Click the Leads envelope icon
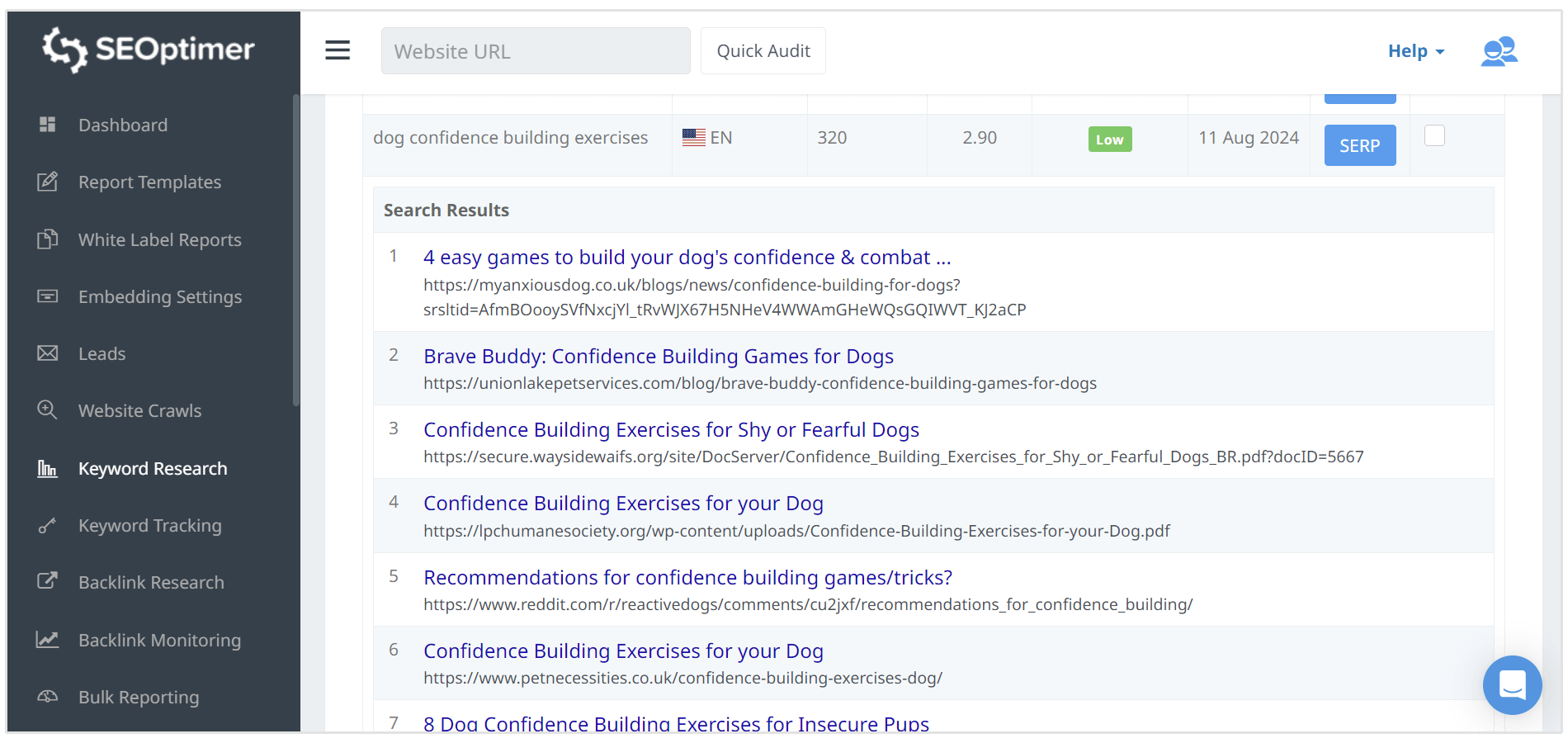Viewport: 1568px width, 743px height. [48, 353]
